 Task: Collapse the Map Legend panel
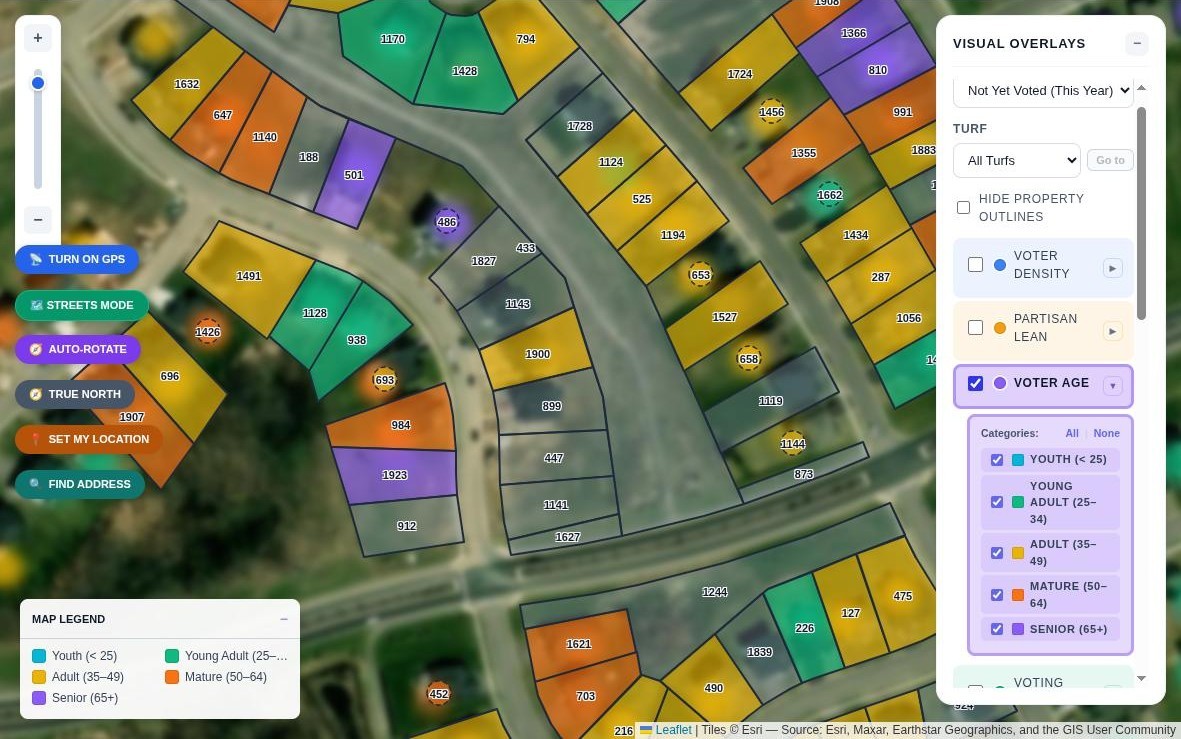[284, 619]
